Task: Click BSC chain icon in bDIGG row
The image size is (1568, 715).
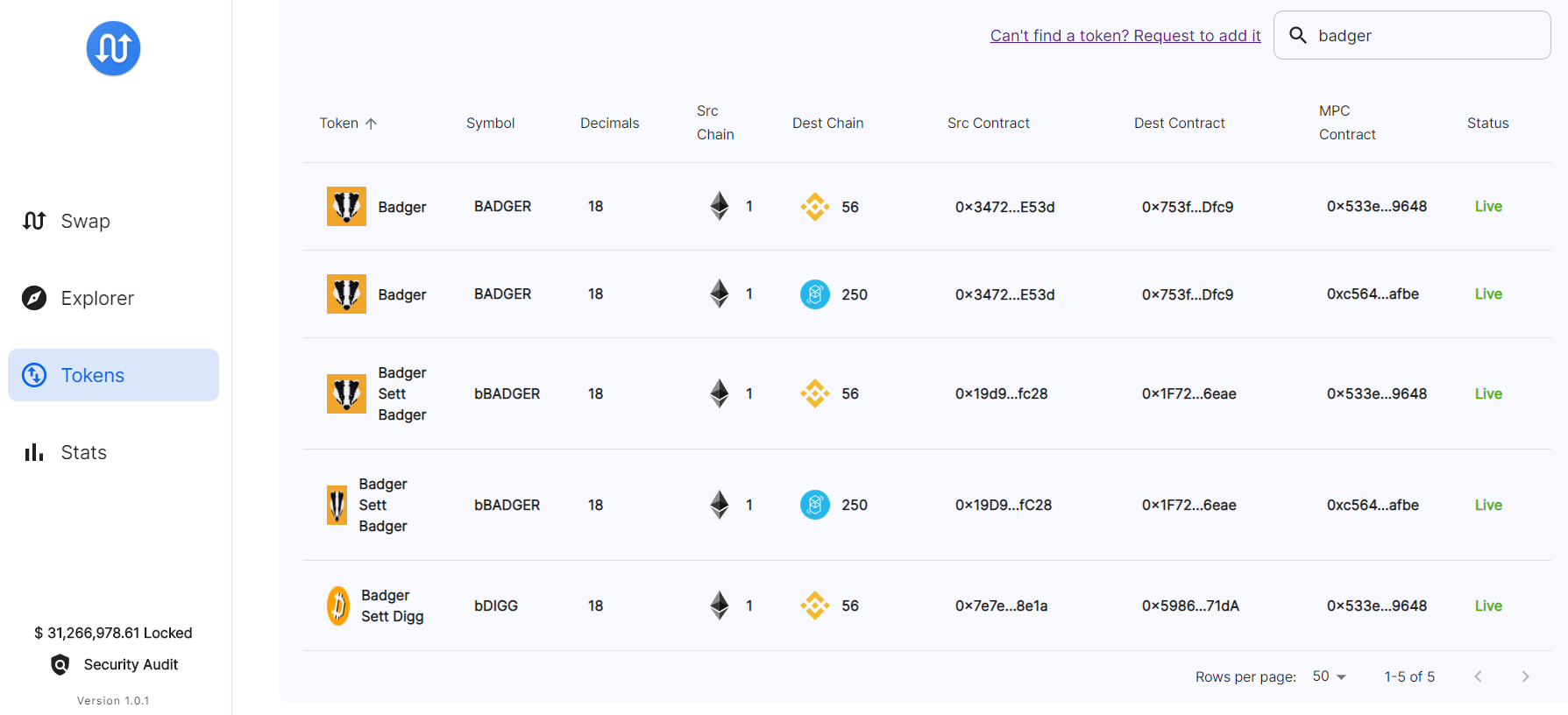Action: point(815,605)
